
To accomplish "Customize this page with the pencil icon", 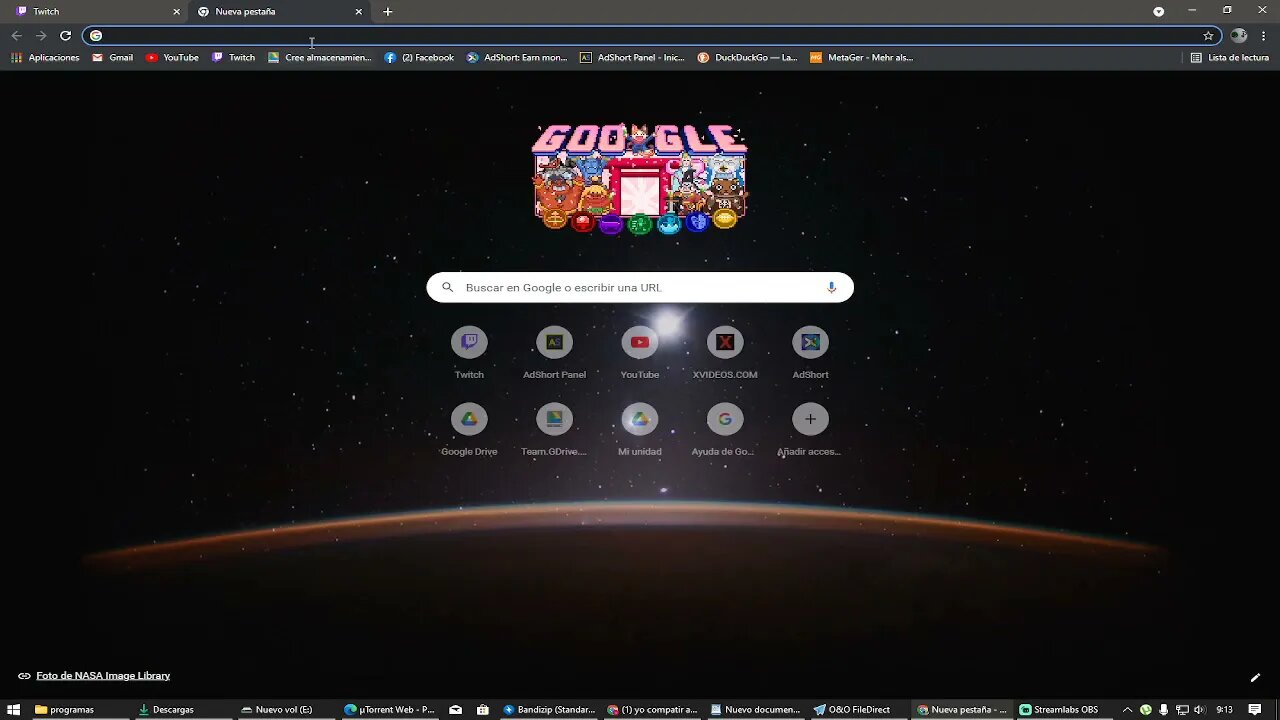I will point(1255,677).
